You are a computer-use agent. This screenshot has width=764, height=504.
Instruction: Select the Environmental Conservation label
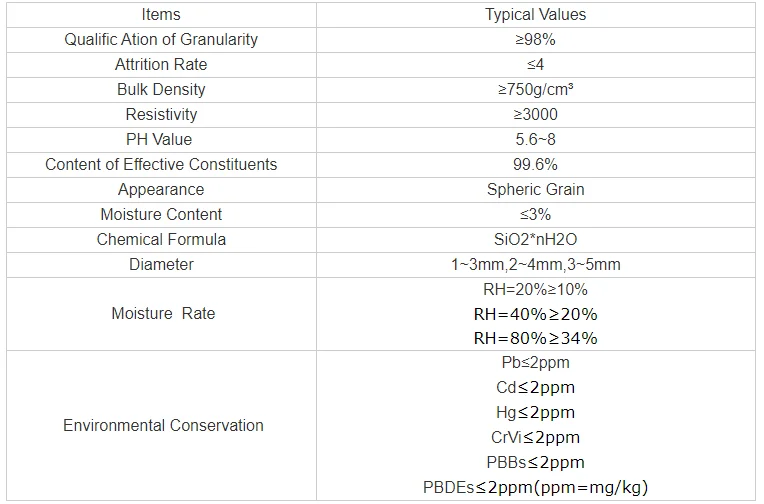163,426
